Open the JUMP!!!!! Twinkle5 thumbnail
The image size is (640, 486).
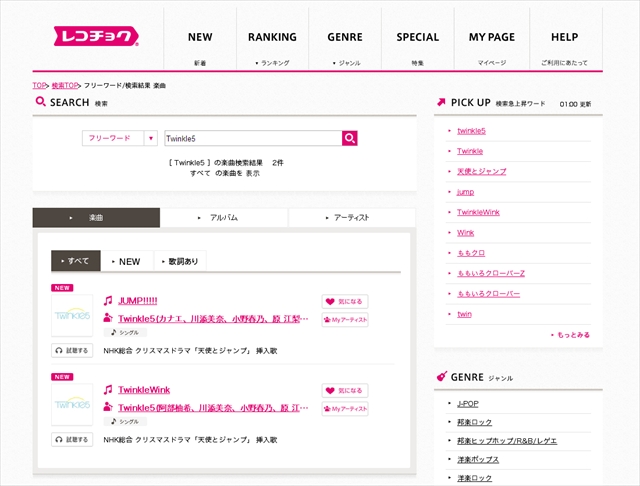[72, 315]
